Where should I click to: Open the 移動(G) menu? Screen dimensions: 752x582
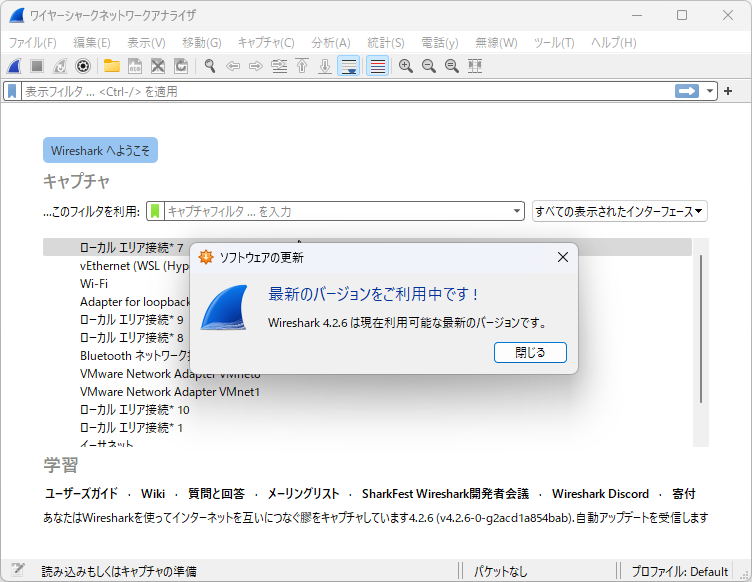pyautogui.click(x=202, y=43)
